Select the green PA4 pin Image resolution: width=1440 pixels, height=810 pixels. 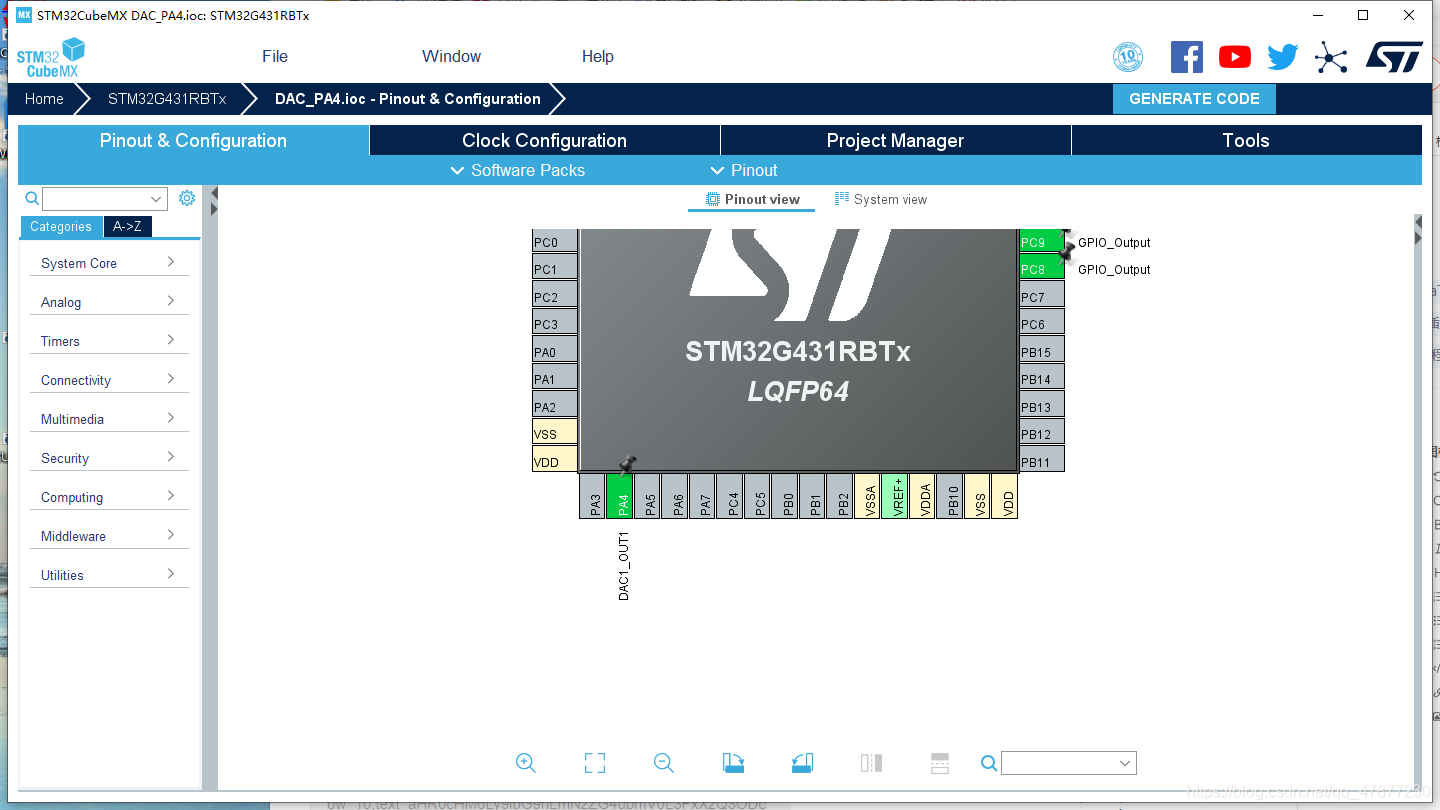click(x=620, y=496)
